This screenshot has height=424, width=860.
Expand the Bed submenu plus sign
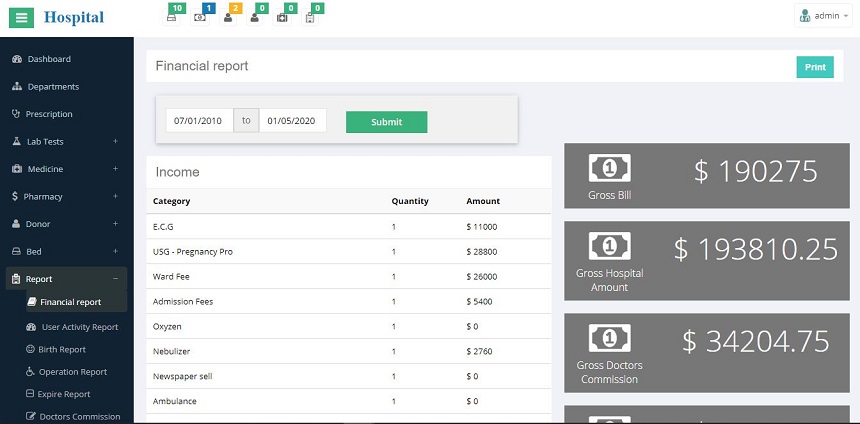115,251
